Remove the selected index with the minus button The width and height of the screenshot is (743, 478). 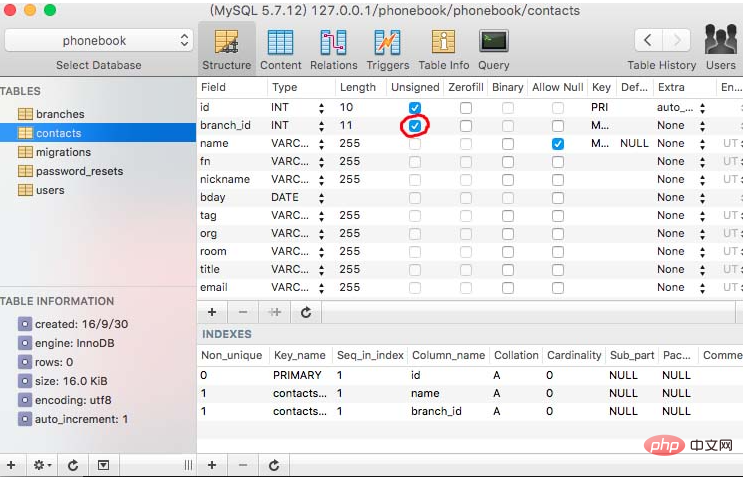coord(243,465)
